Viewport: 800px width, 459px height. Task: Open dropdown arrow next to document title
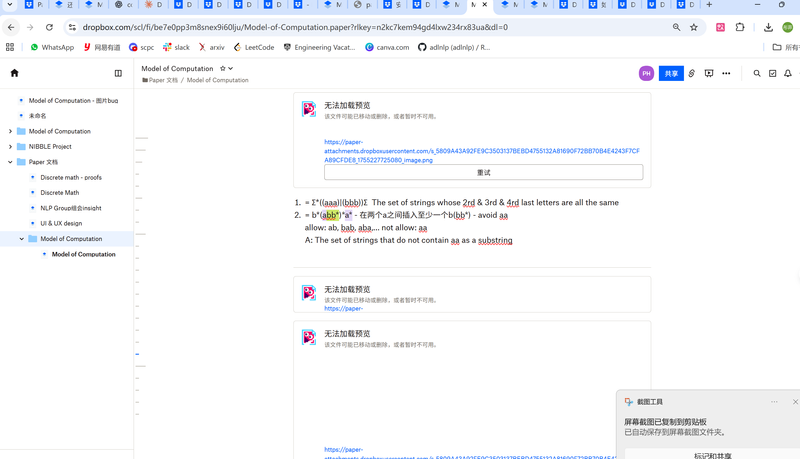click(x=231, y=69)
